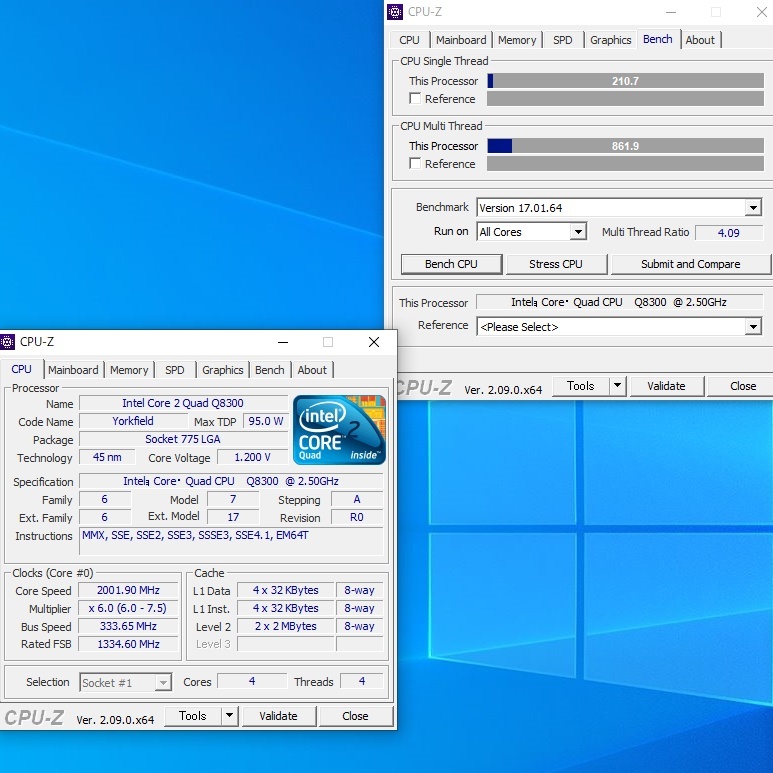Open the Benchmark version dropdown
Image resolution: width=773 pixels, height=773 pixels.
pos(753,208)
